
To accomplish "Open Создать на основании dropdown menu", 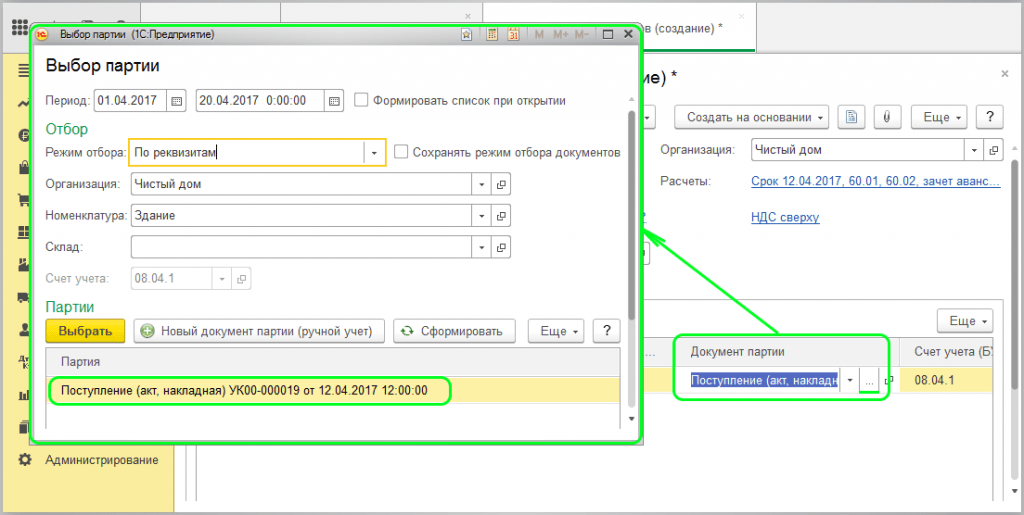I will click(756, 117).
